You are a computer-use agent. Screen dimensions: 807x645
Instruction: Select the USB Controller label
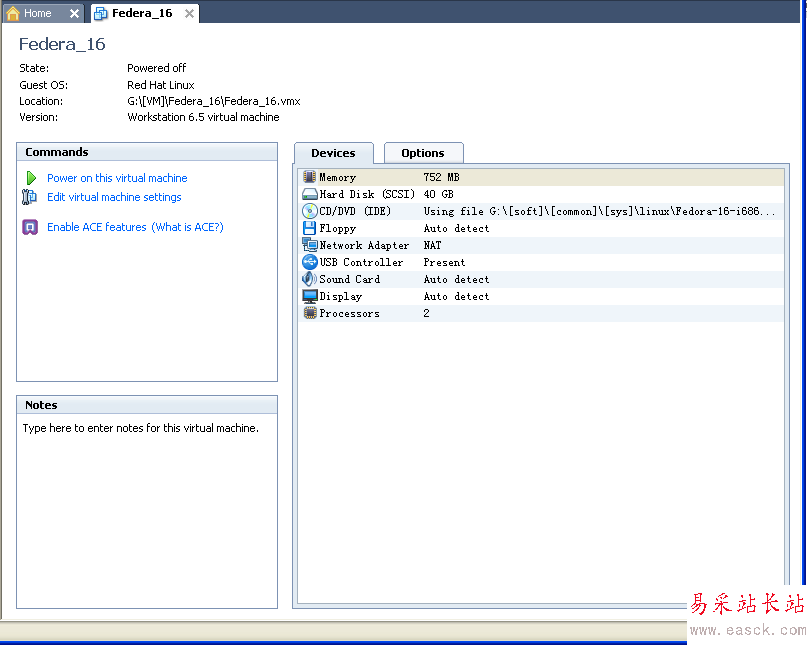(x=361, y=262)
